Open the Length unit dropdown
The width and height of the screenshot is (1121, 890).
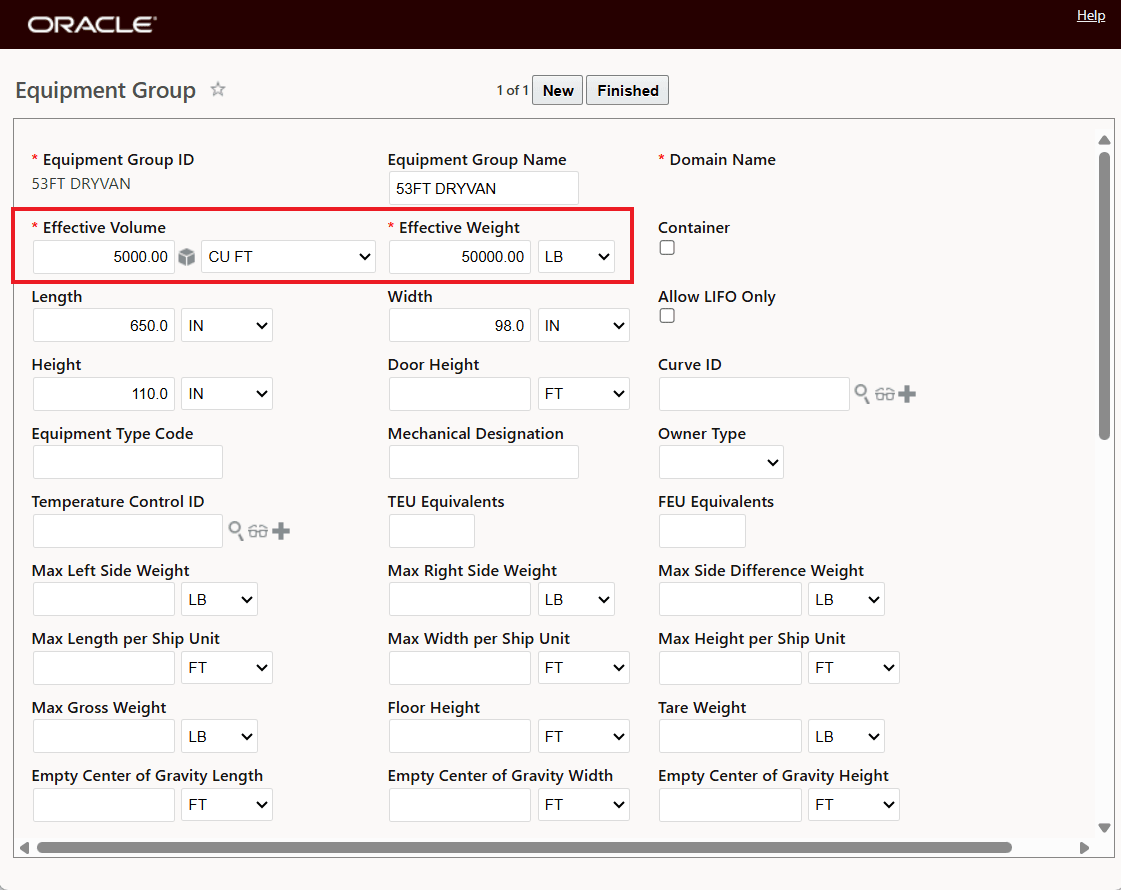tap(227, 325)
